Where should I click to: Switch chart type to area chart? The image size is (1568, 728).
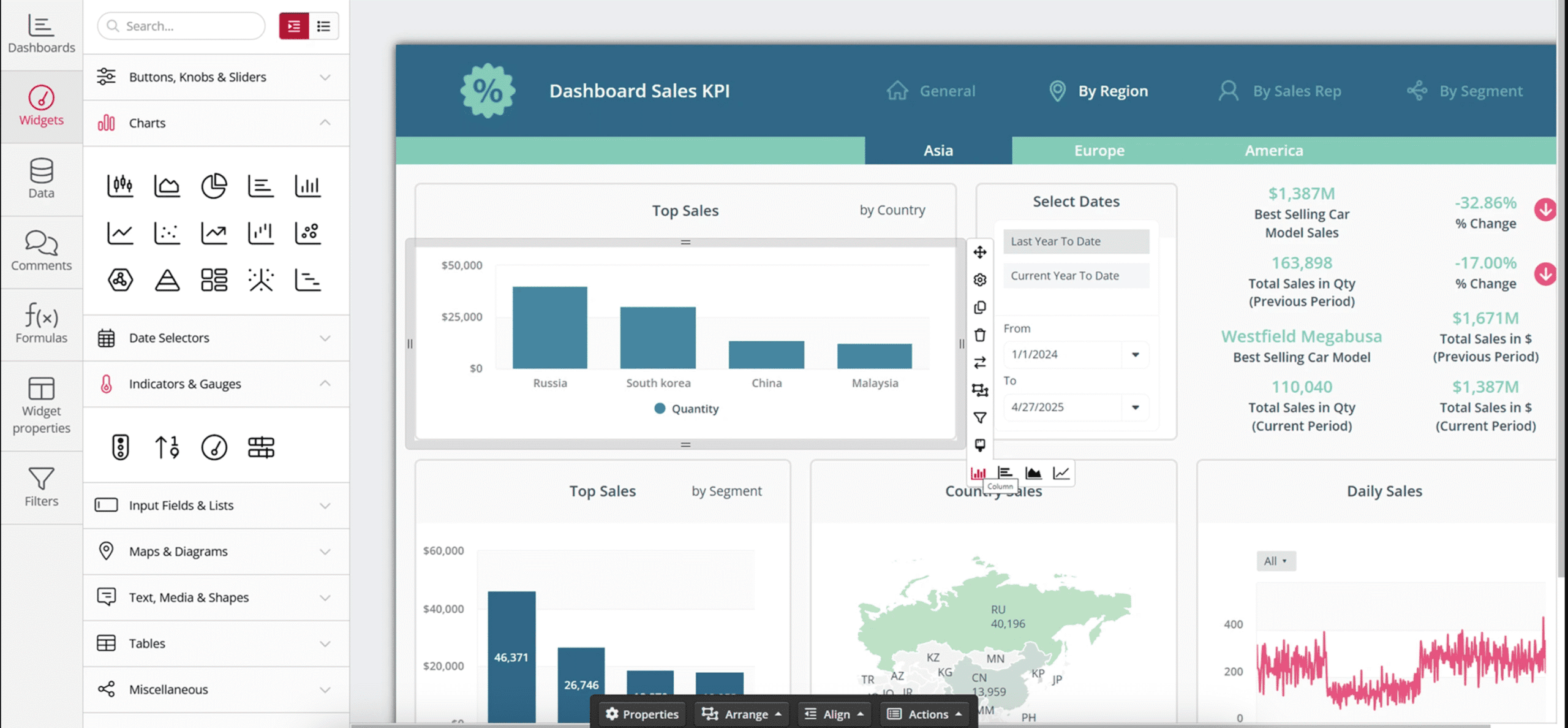[x=1033, y=472]
